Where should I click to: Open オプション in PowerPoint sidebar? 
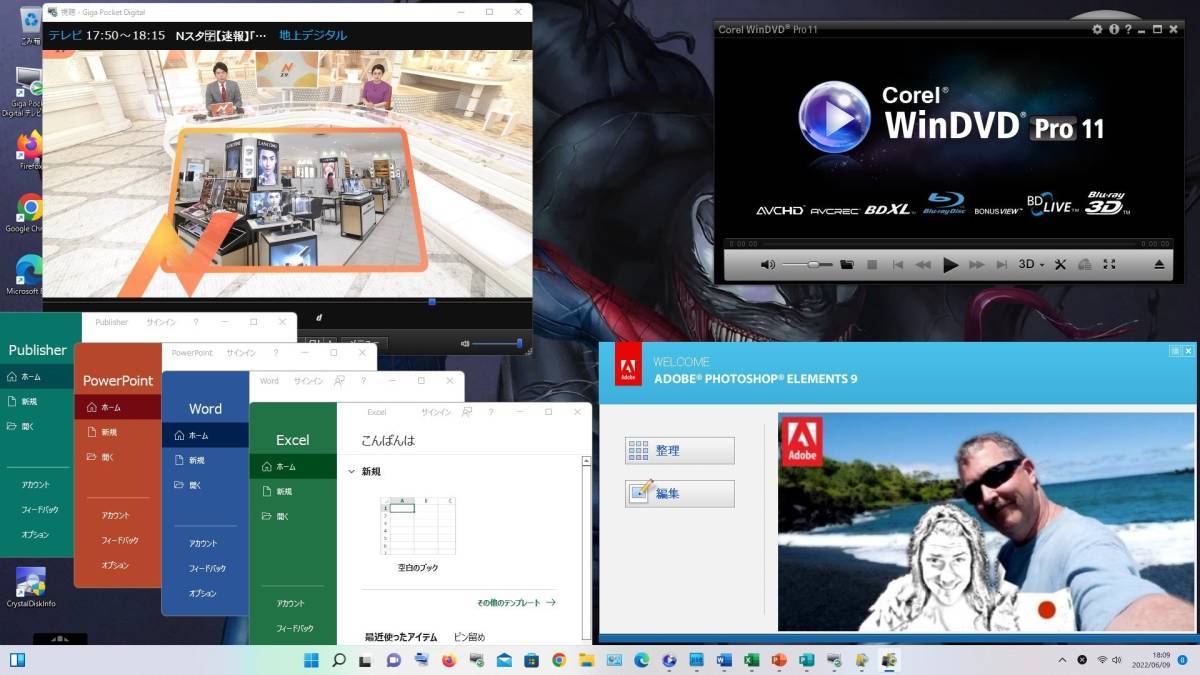tap(115, 566)
